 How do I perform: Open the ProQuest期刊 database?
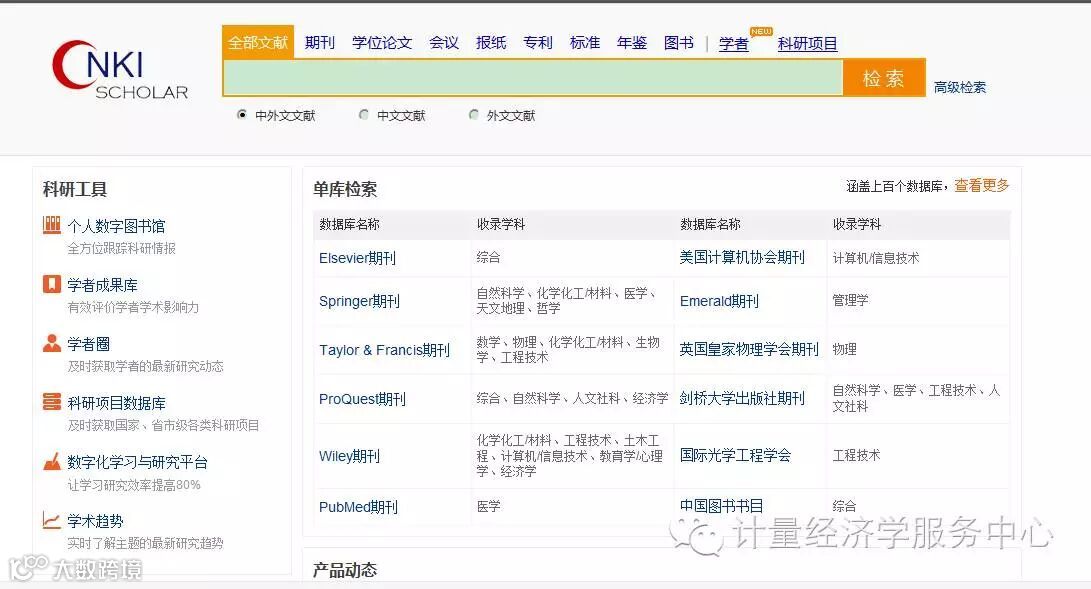[362, 399]
